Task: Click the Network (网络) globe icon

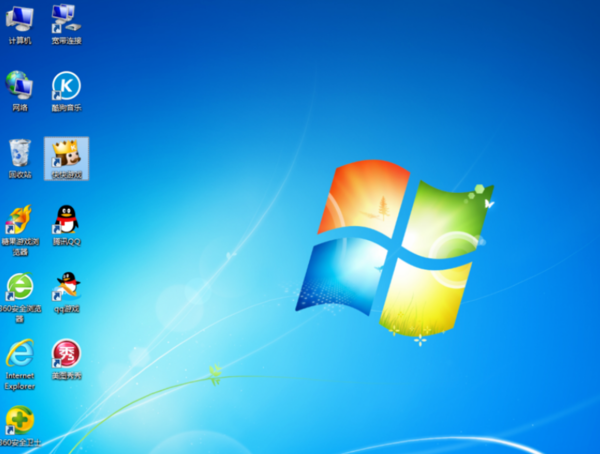Action: 20,84
